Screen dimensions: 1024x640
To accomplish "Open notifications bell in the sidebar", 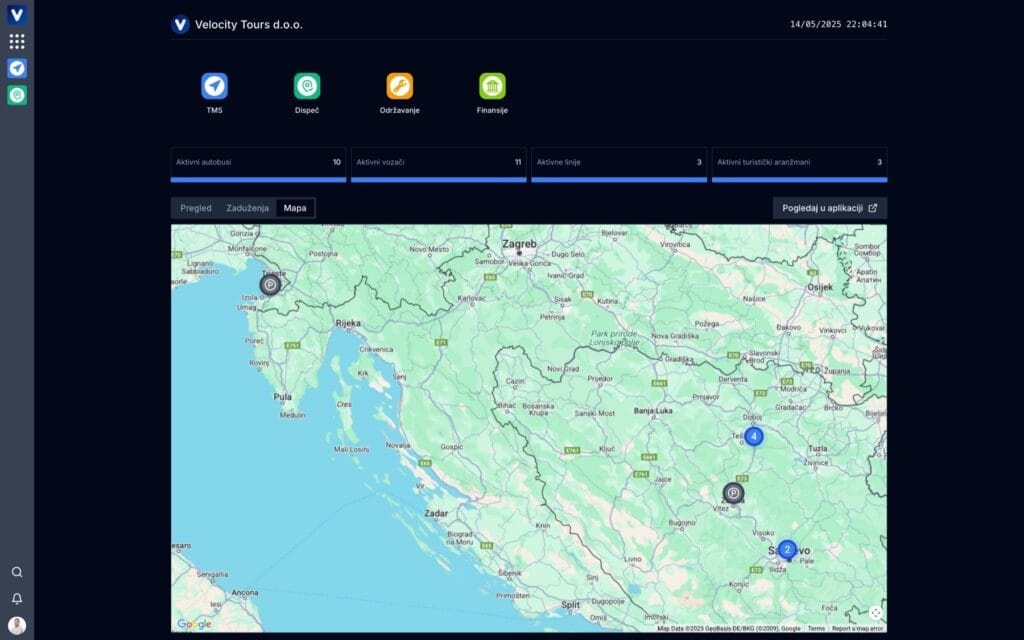I will (17, 599).
